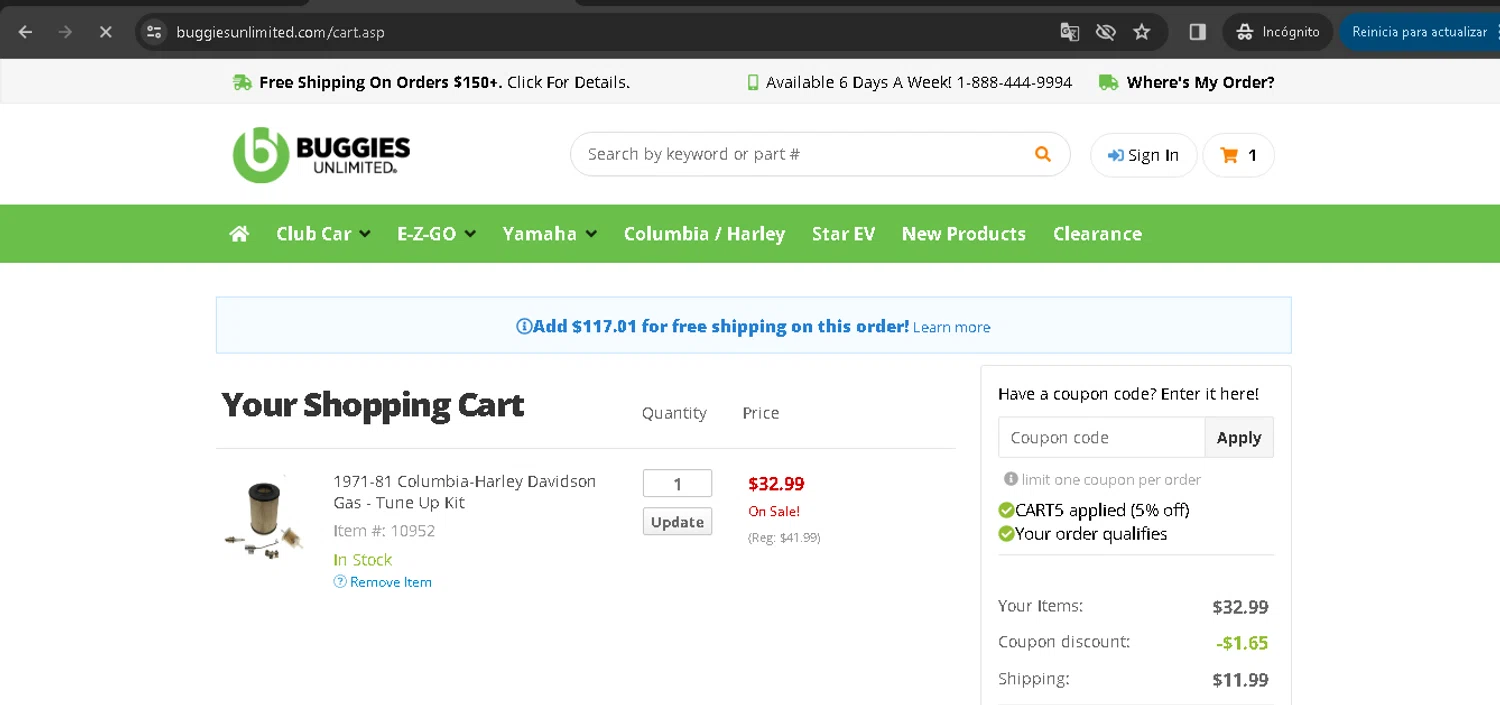
Task: Click the truck icon beside Where's My Order
Action: click(x=1108, y=82)
